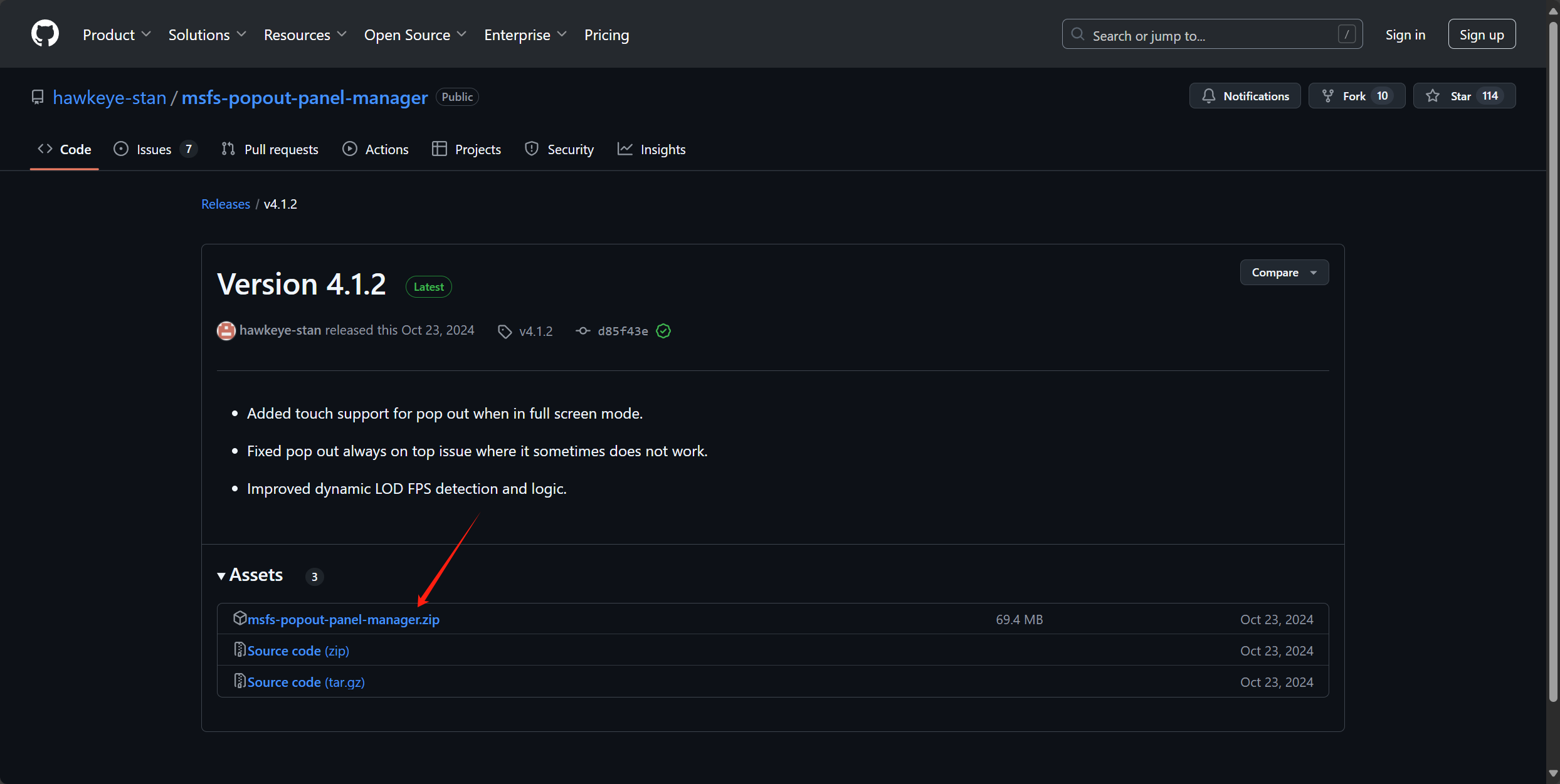Screen dimensions: 1560x784
Task: Click the 69.4 MB file size text
Action: (1020, 619)
